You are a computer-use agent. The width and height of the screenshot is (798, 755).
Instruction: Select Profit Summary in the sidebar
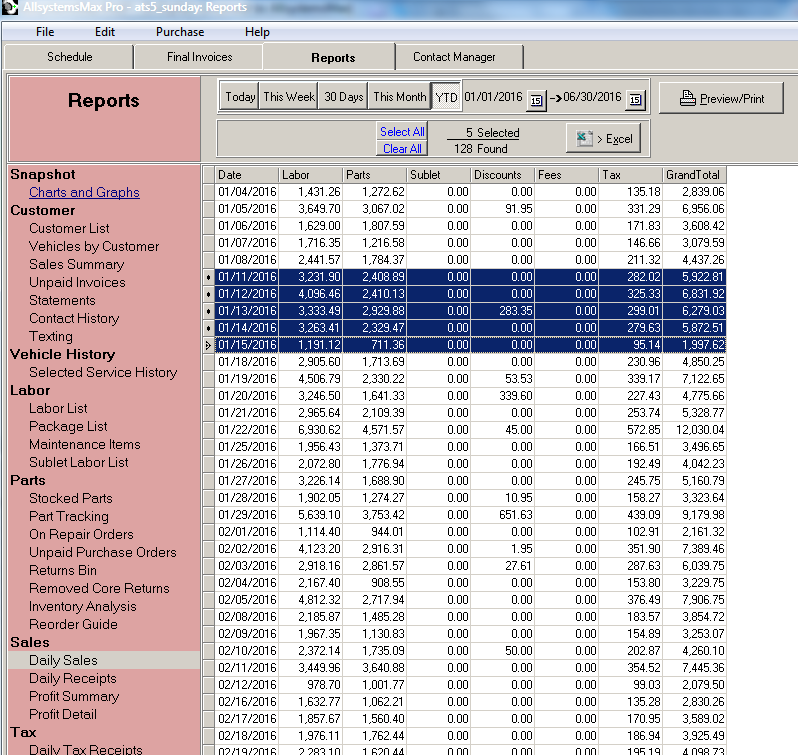(74, 696)
